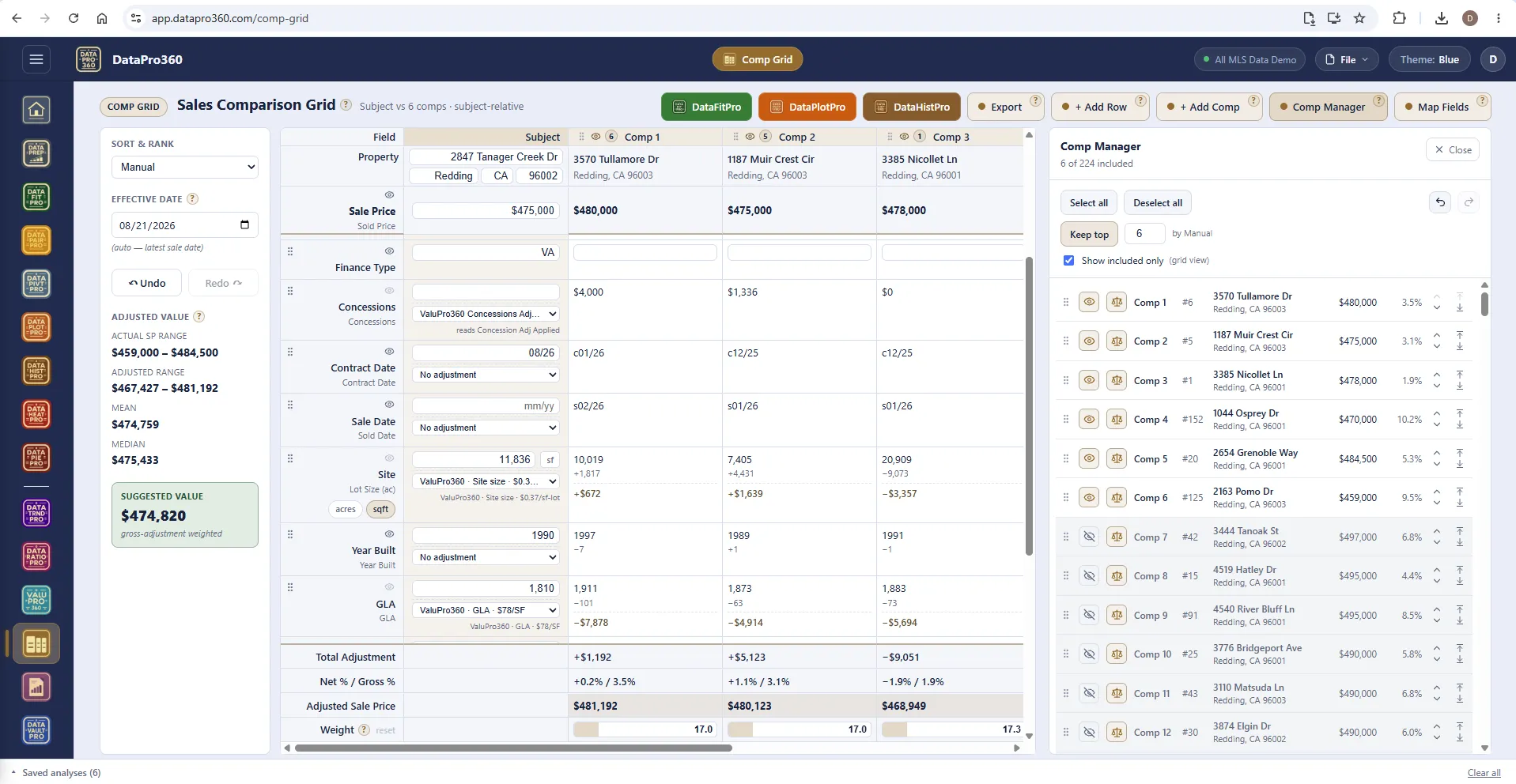Viewport: 1516px width, 784px height.
Task: Open the File dropdown menu
Action: point(1347,59)
